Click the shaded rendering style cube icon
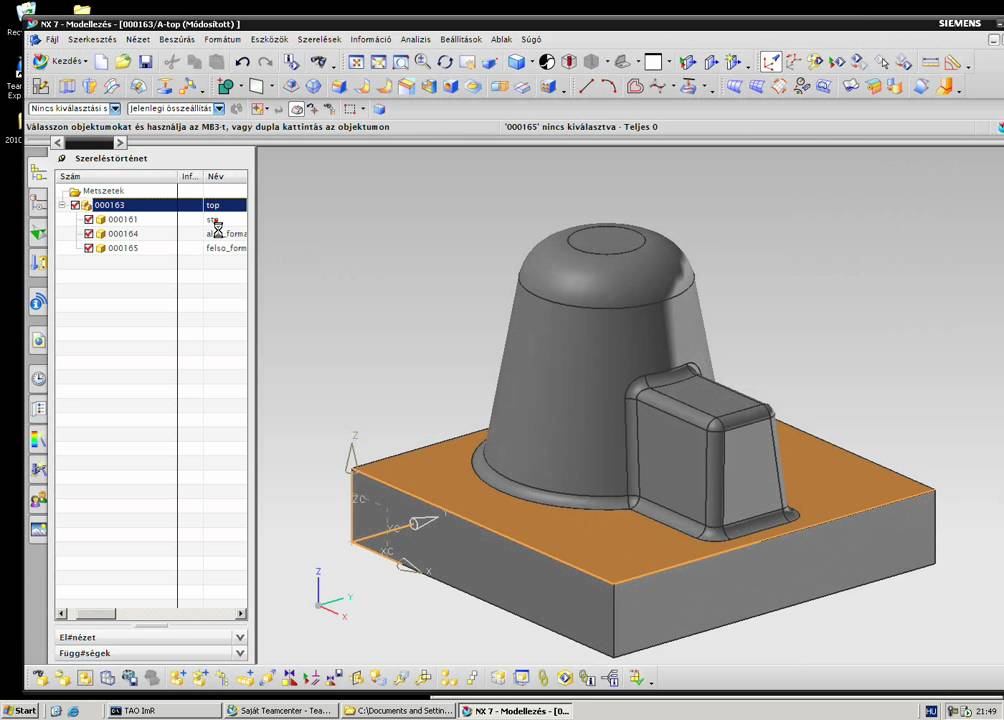The image size is (1004, 720). [x=516, y=62]
